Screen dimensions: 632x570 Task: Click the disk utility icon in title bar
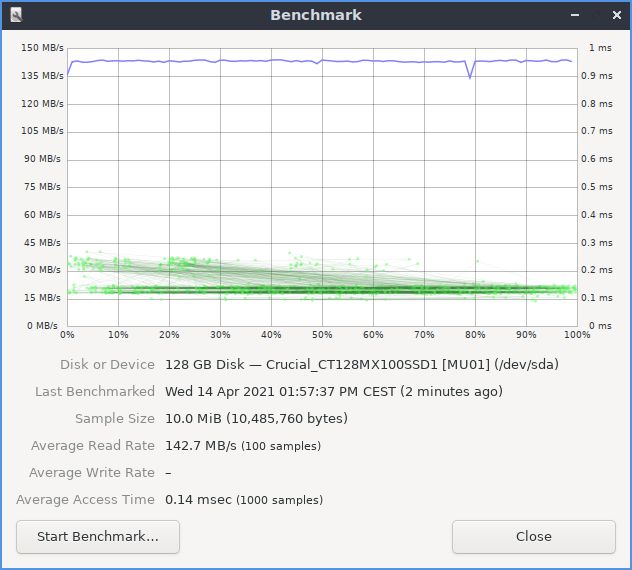coord(16,15)
